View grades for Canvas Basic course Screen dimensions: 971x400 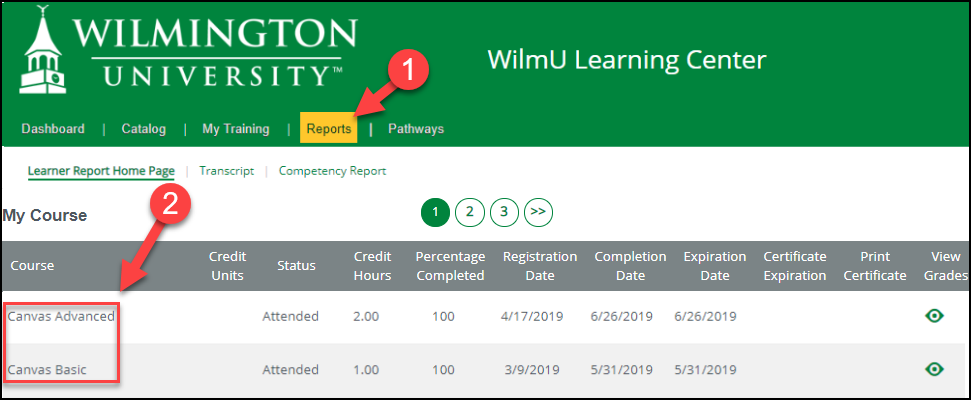[x=934, y=370]
